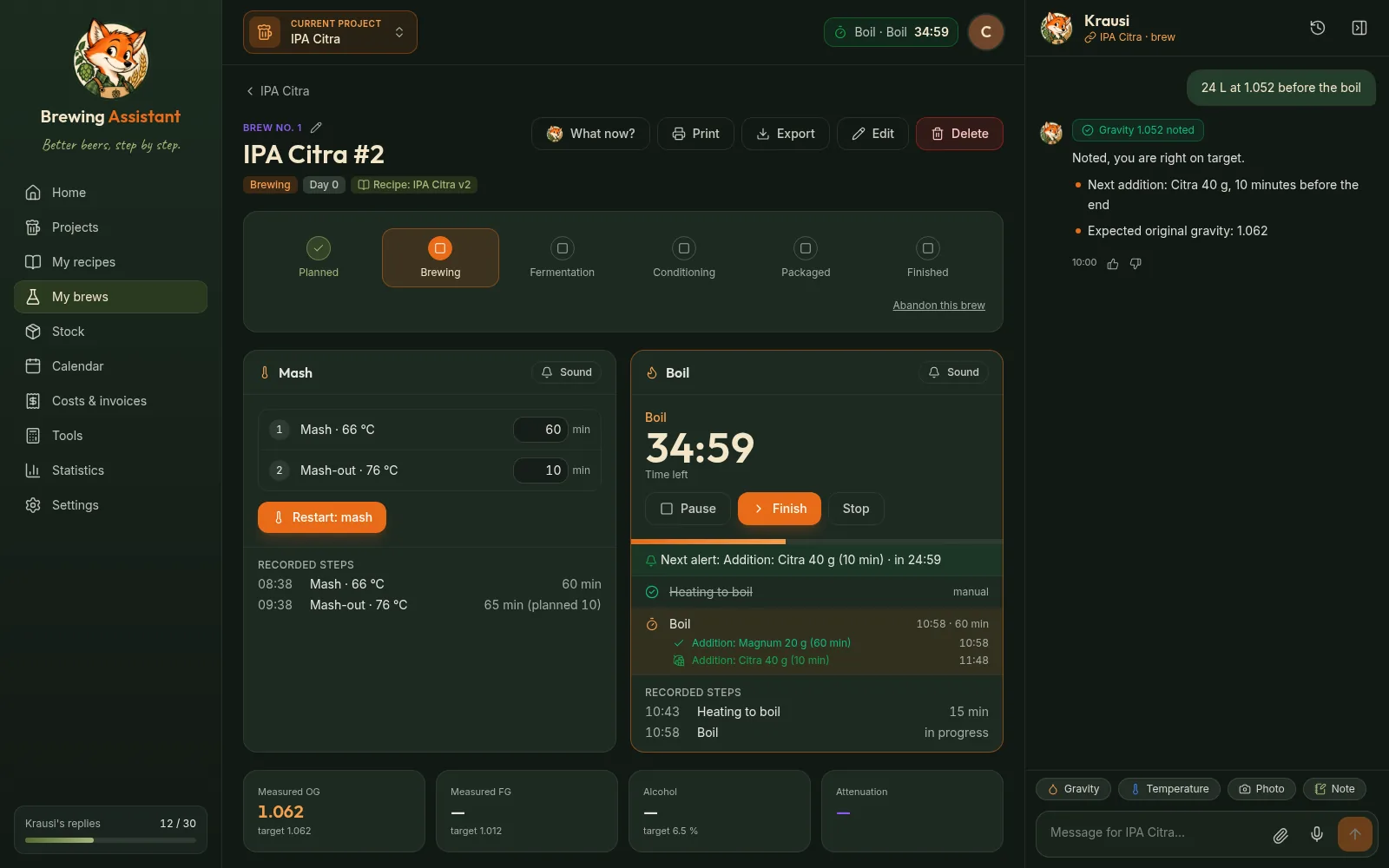Image resolution: width=1389 pixels, height=868 pixels.
Task: Click the Message for IPA Citra input
Action: point(1153,833)
